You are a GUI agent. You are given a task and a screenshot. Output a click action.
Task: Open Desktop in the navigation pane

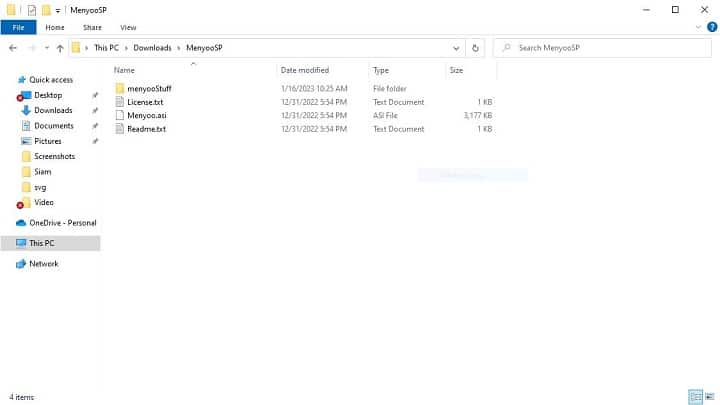coord(48,95)
